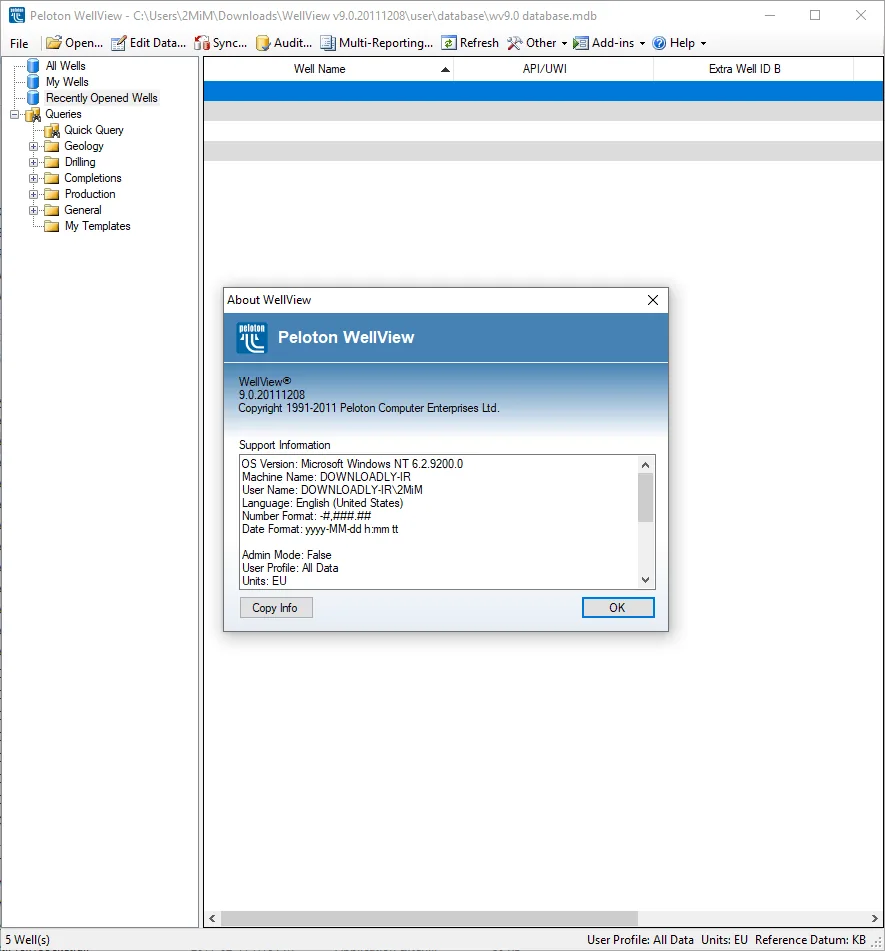Screen dimensions: 885x951
Task: Click the Peloton logo in About dialog
Action: pos(252,338)
